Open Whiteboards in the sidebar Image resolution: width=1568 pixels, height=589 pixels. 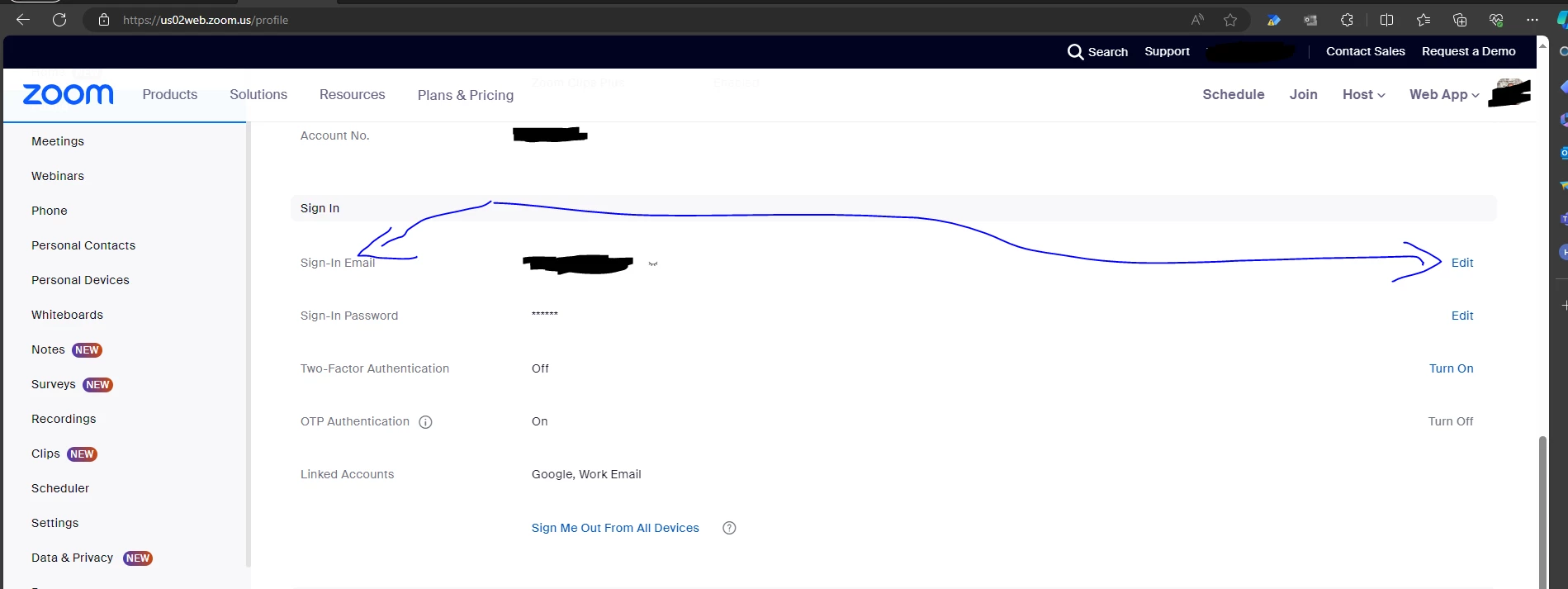tap(67, 315)
